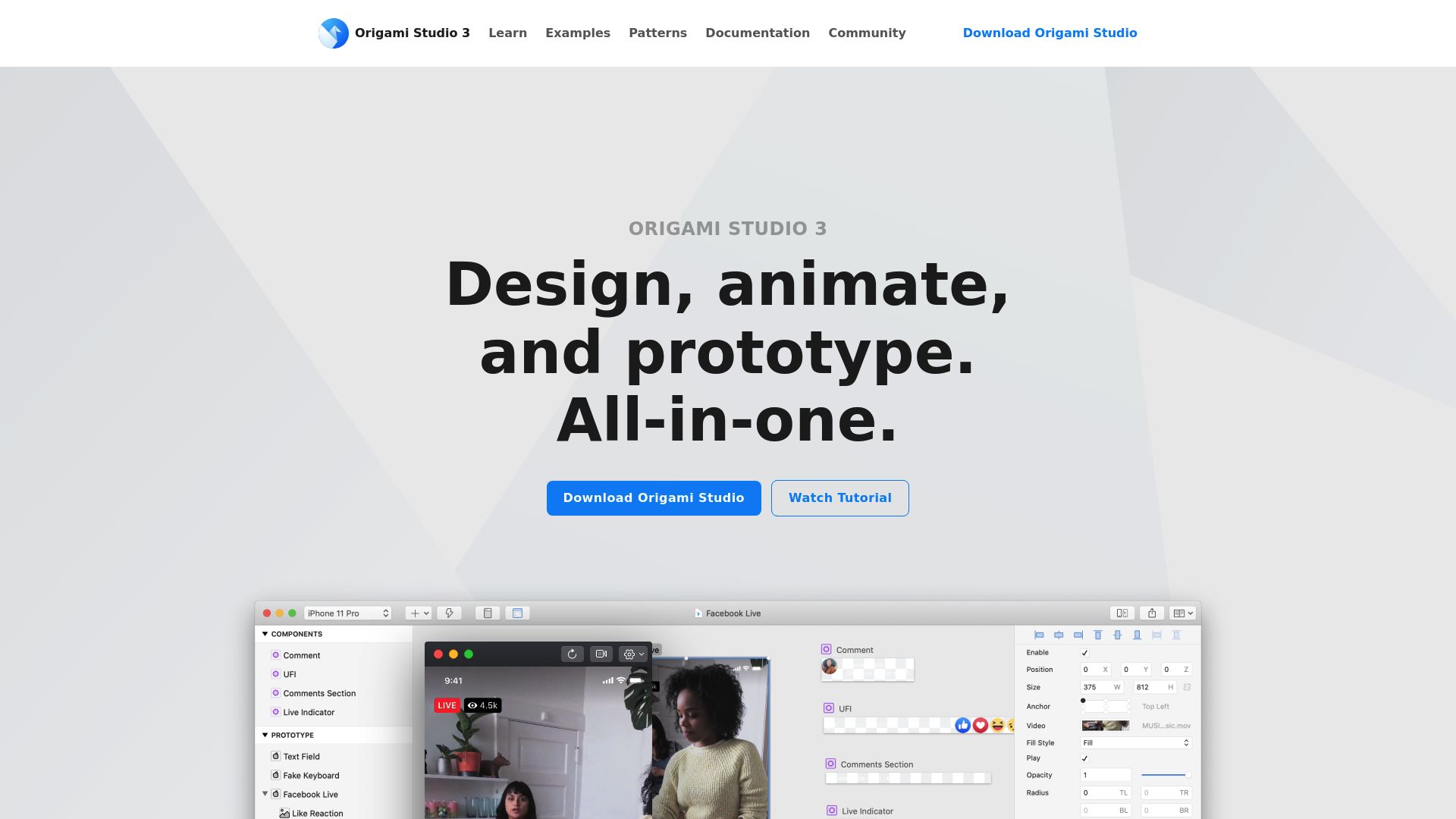
Task: Click the align top edges icon
Action: [x=1097, y=635]
